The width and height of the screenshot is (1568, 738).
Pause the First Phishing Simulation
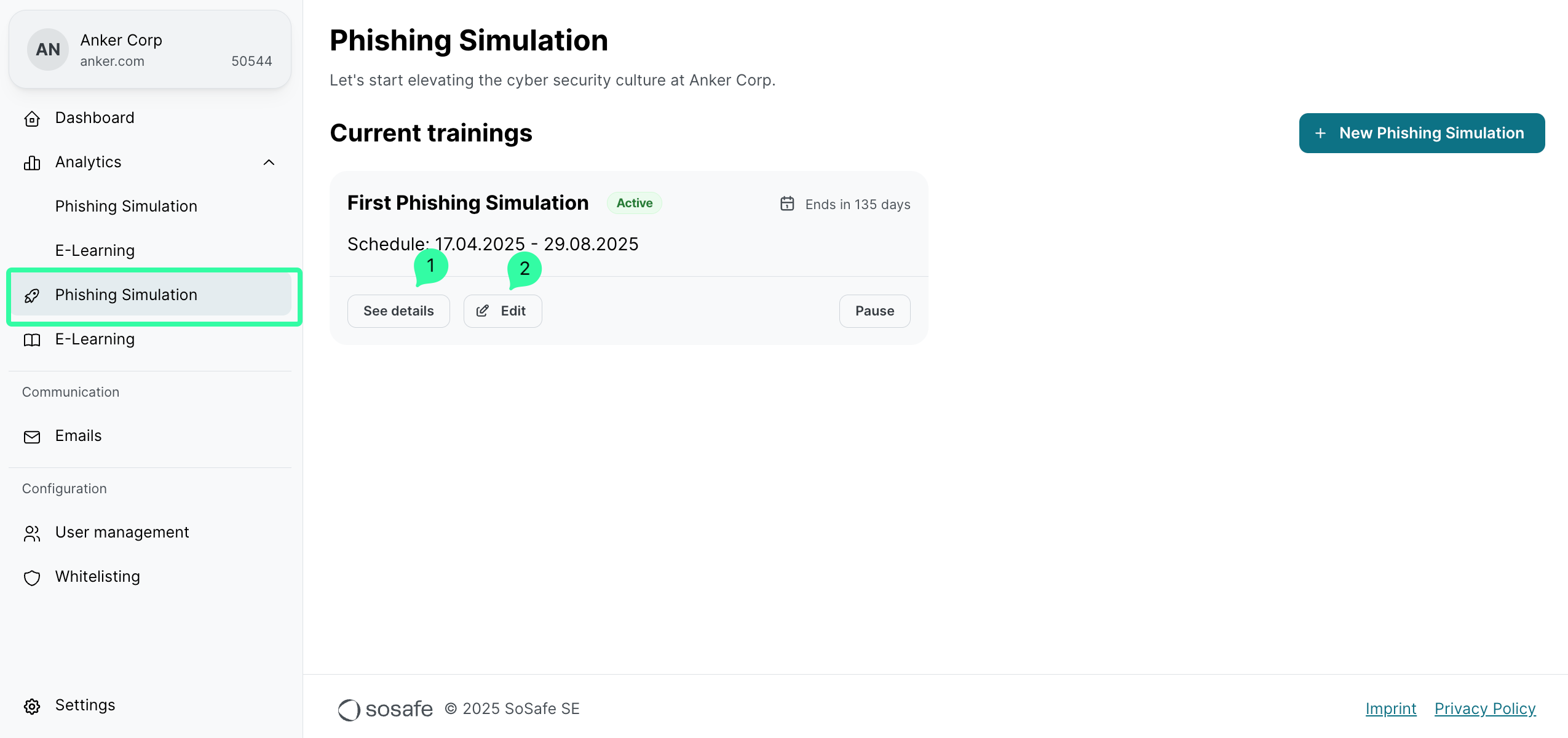pos(874,311)
